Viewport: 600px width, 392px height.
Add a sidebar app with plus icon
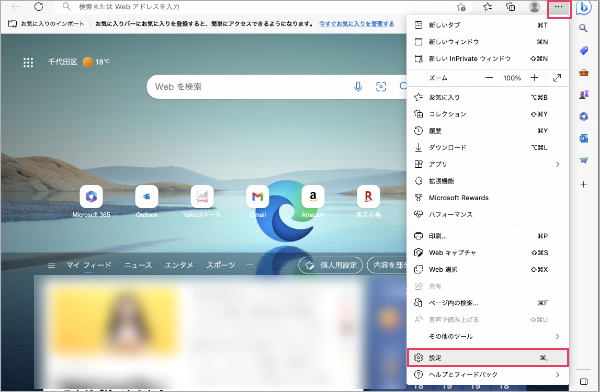pos(584,185)
